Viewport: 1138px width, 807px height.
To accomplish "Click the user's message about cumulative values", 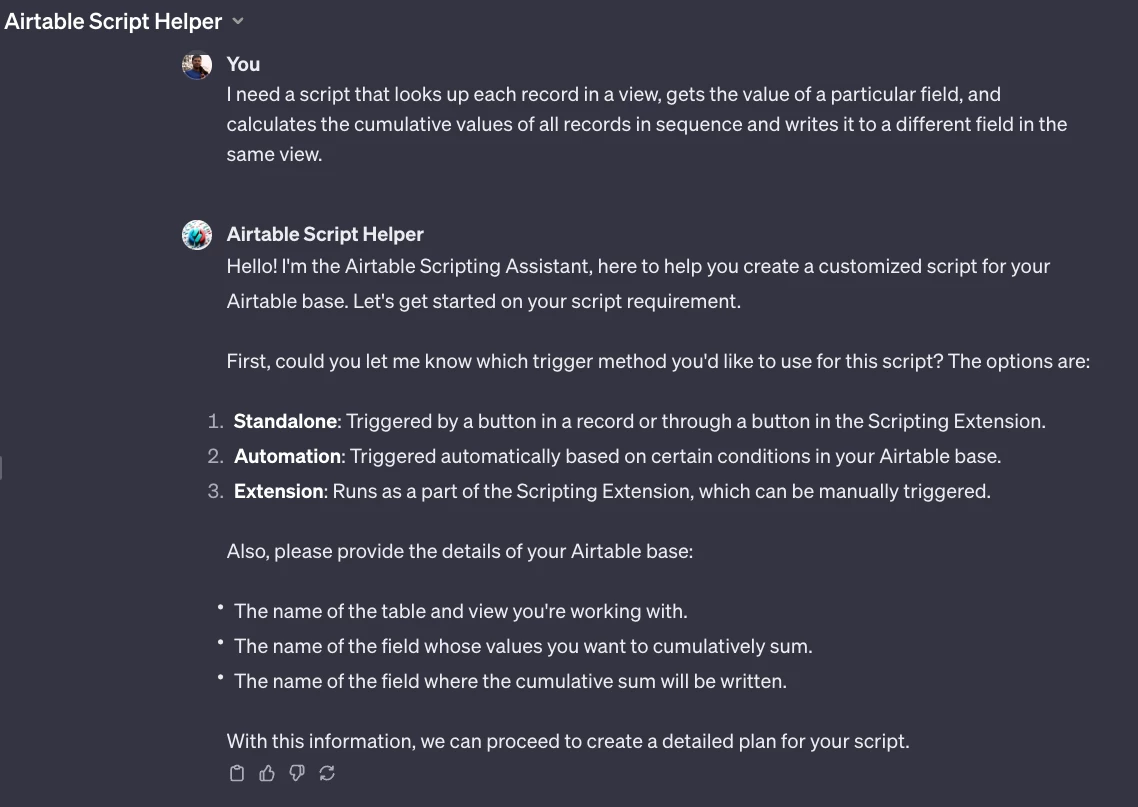I will pos(647,124).
